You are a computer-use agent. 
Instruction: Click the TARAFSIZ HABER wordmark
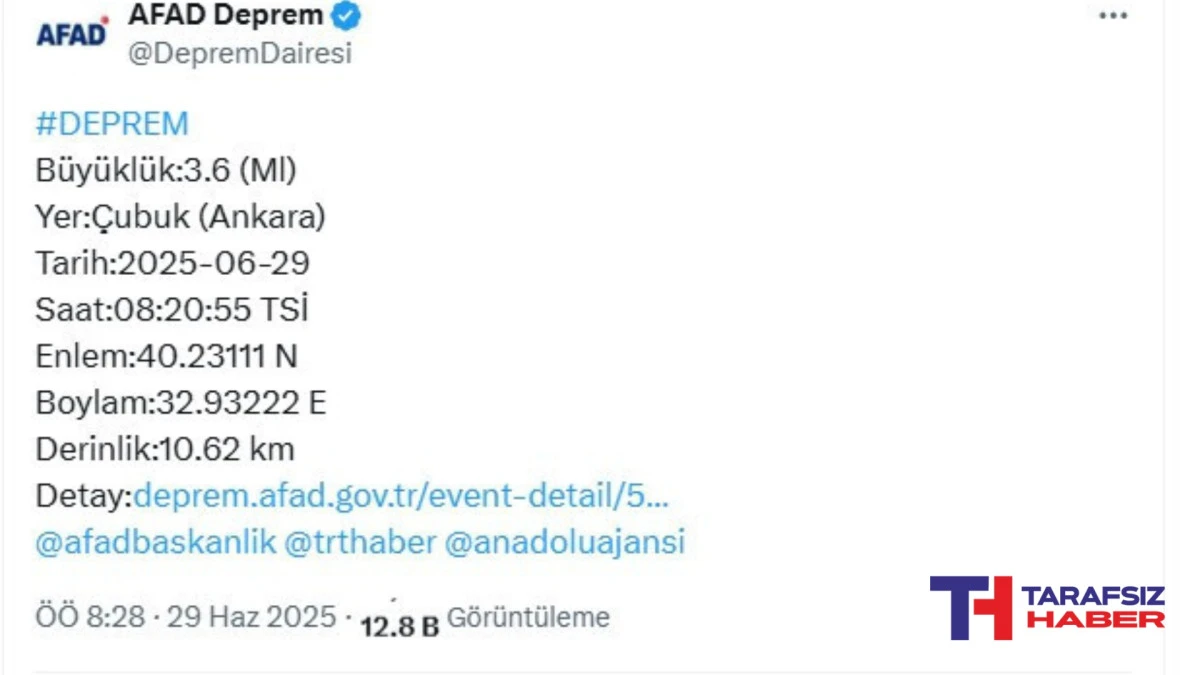pos(1093,608)
